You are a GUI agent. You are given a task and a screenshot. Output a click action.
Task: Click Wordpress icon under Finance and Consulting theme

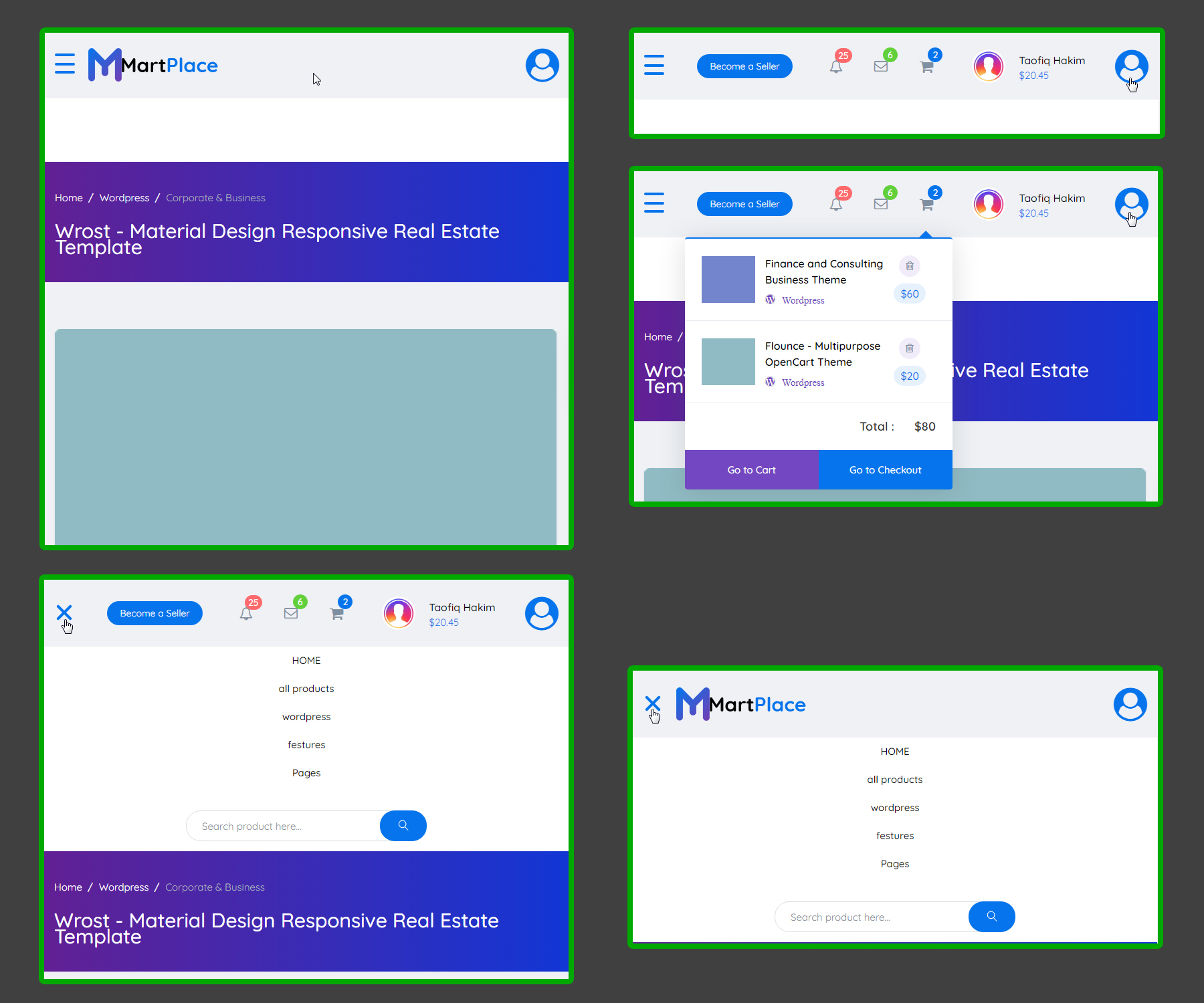point(771,300)
